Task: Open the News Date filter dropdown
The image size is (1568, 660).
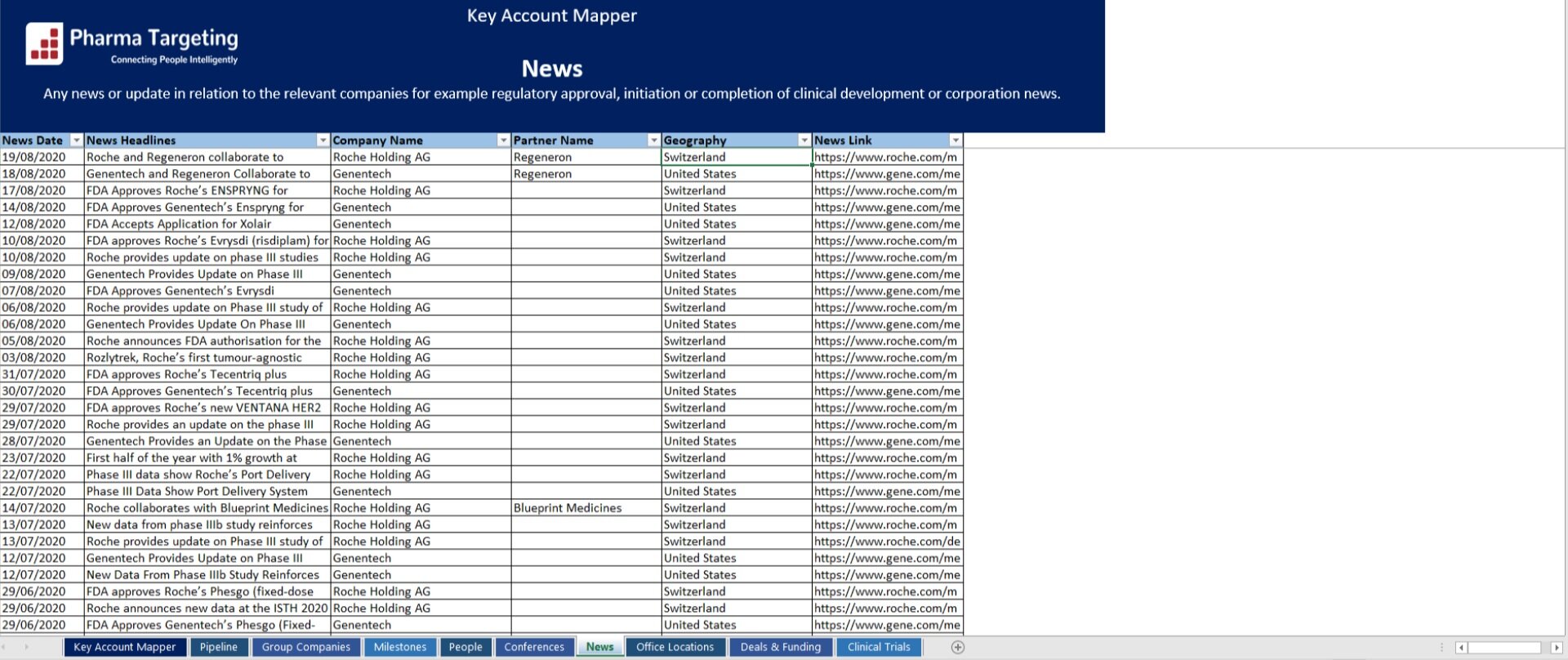Action: point(77,140)
